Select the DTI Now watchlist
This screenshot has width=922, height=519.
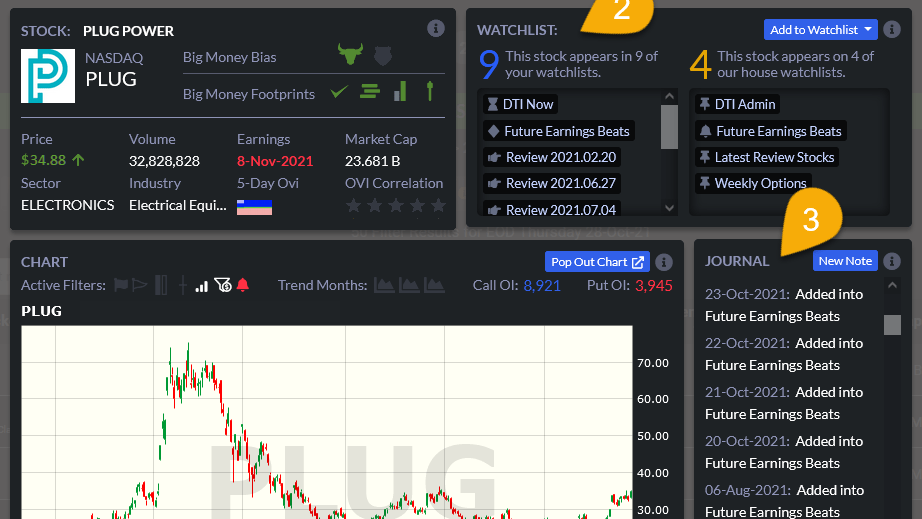tap(520, 104)
